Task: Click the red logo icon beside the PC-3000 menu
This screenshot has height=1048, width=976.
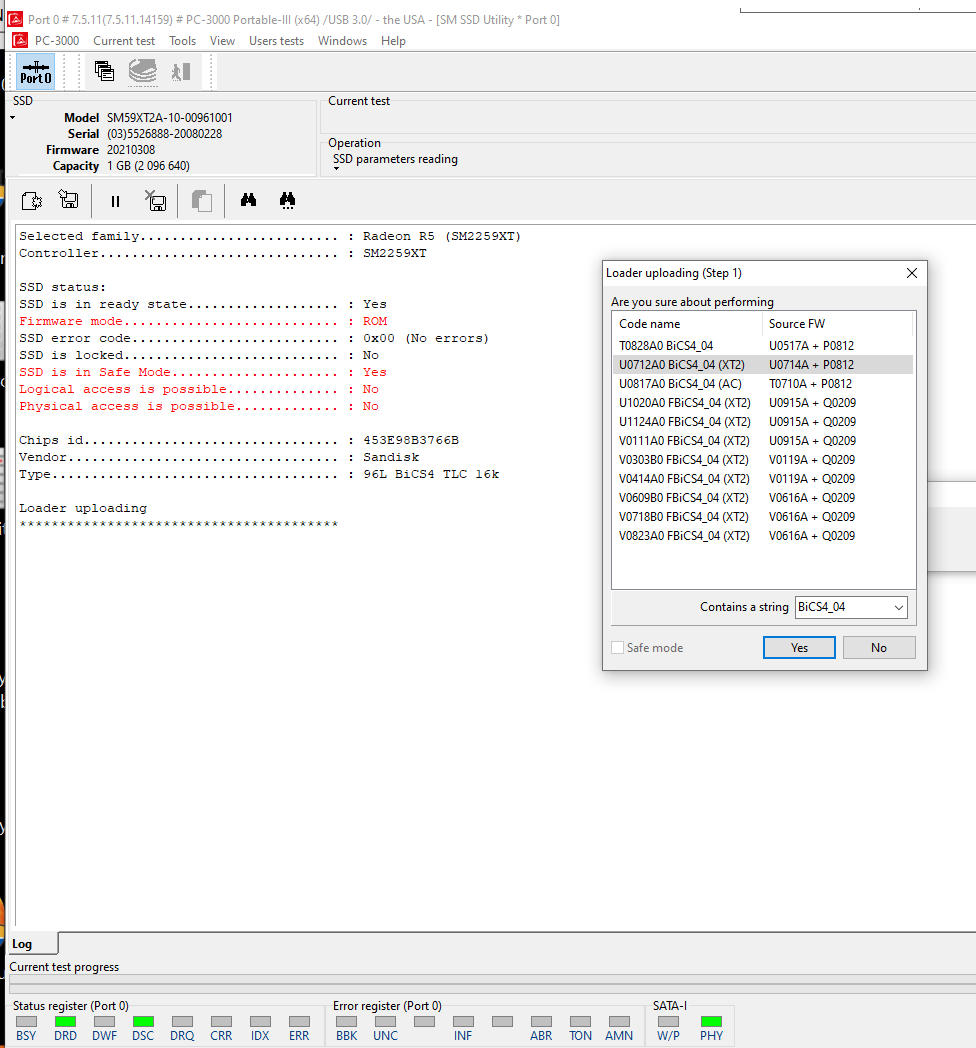Action: point(20,40)
